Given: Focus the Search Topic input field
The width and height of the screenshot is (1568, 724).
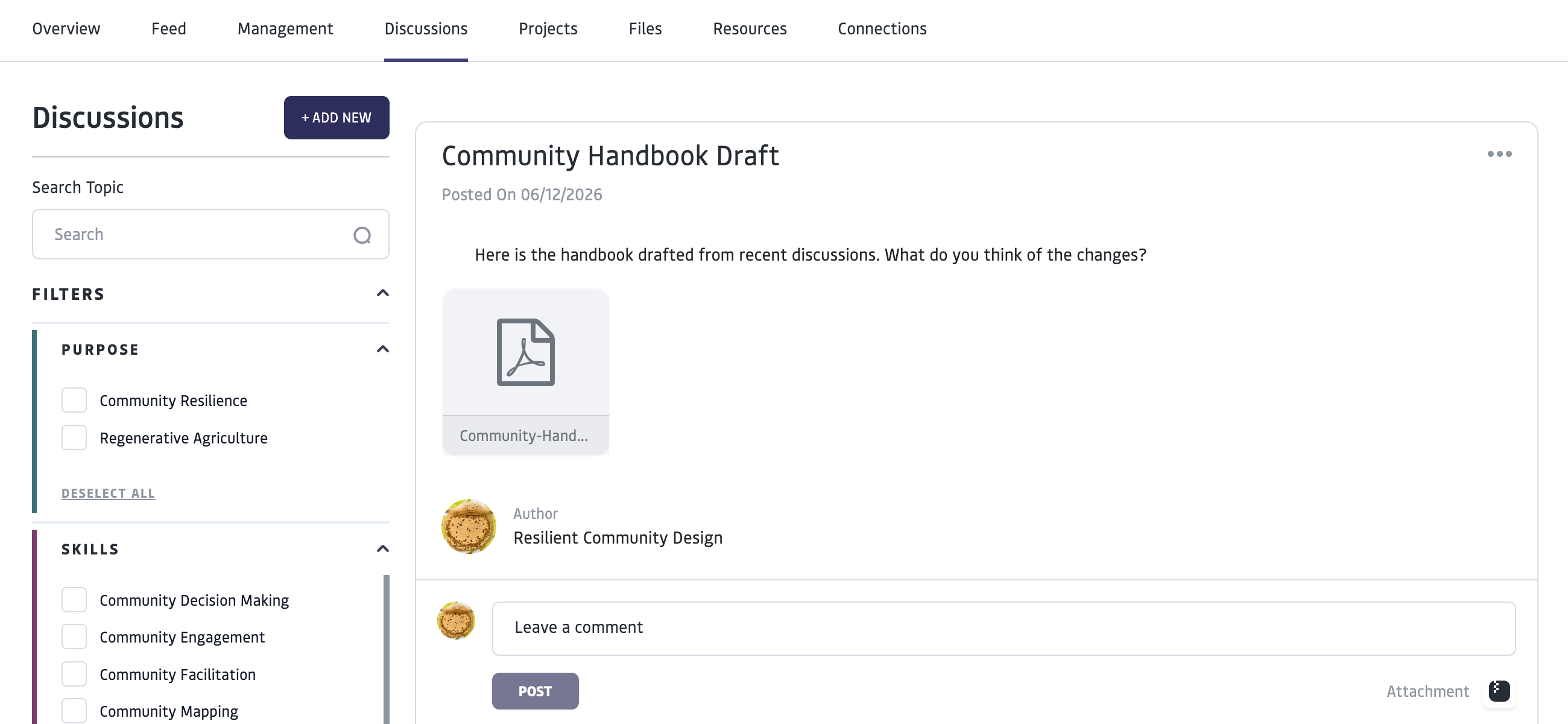Looking at the screenshot, I should [x=210, y=235].
